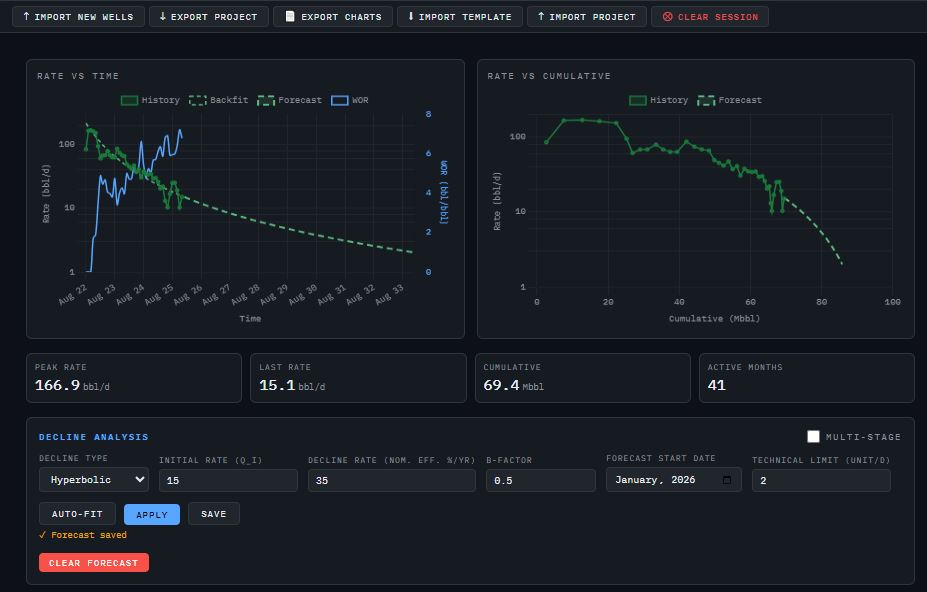Click the B-Factor input field
Screen dimensions: 927x592
(540, 480)
